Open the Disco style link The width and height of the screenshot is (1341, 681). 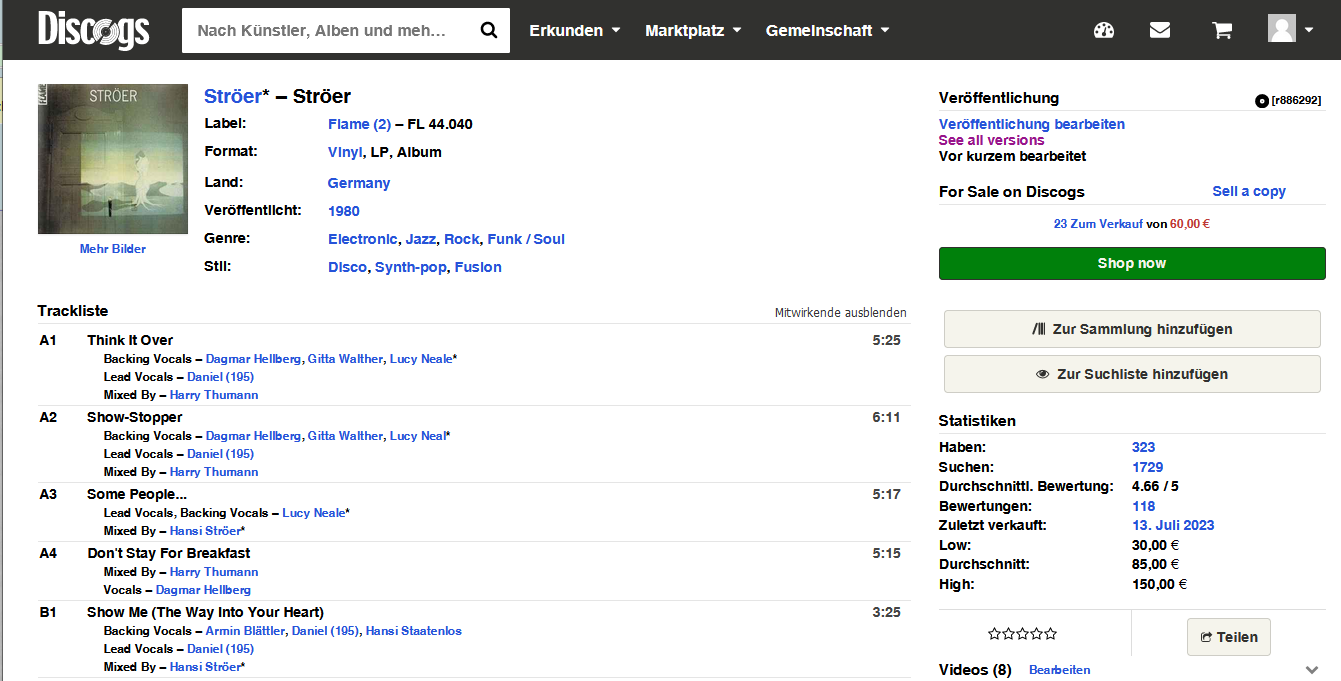(348, 267)
